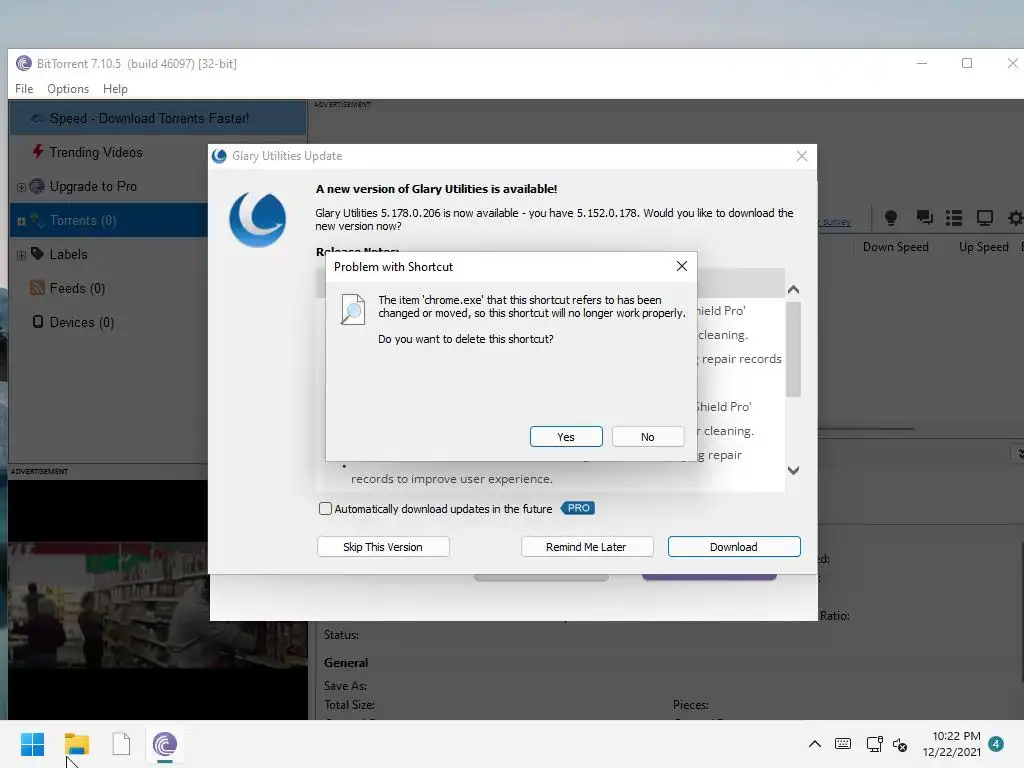Image resolution: width=1024 pixels, height=768 pixels.
Task: Click the list view icon in BitTorrent toolbar
Action: [x=954, y=217]
